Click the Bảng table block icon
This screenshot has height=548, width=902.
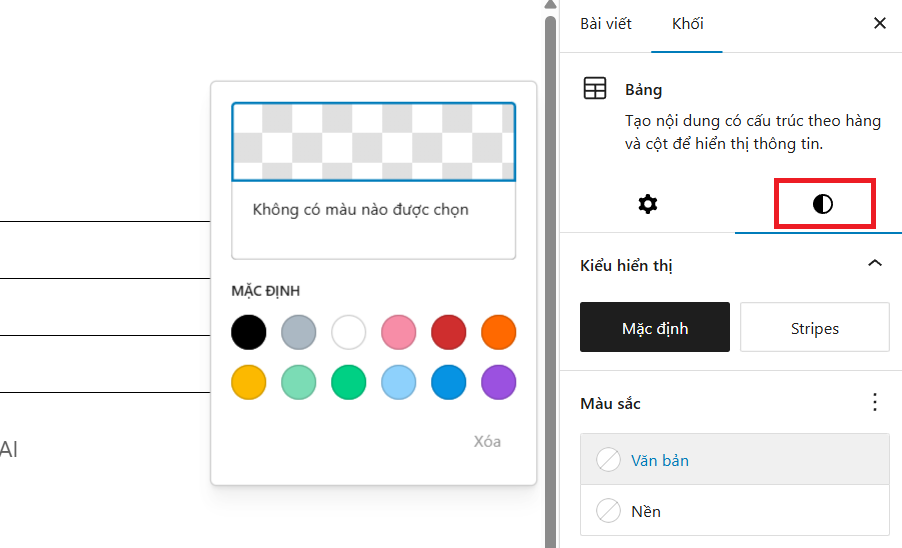[x=595, y=89]
